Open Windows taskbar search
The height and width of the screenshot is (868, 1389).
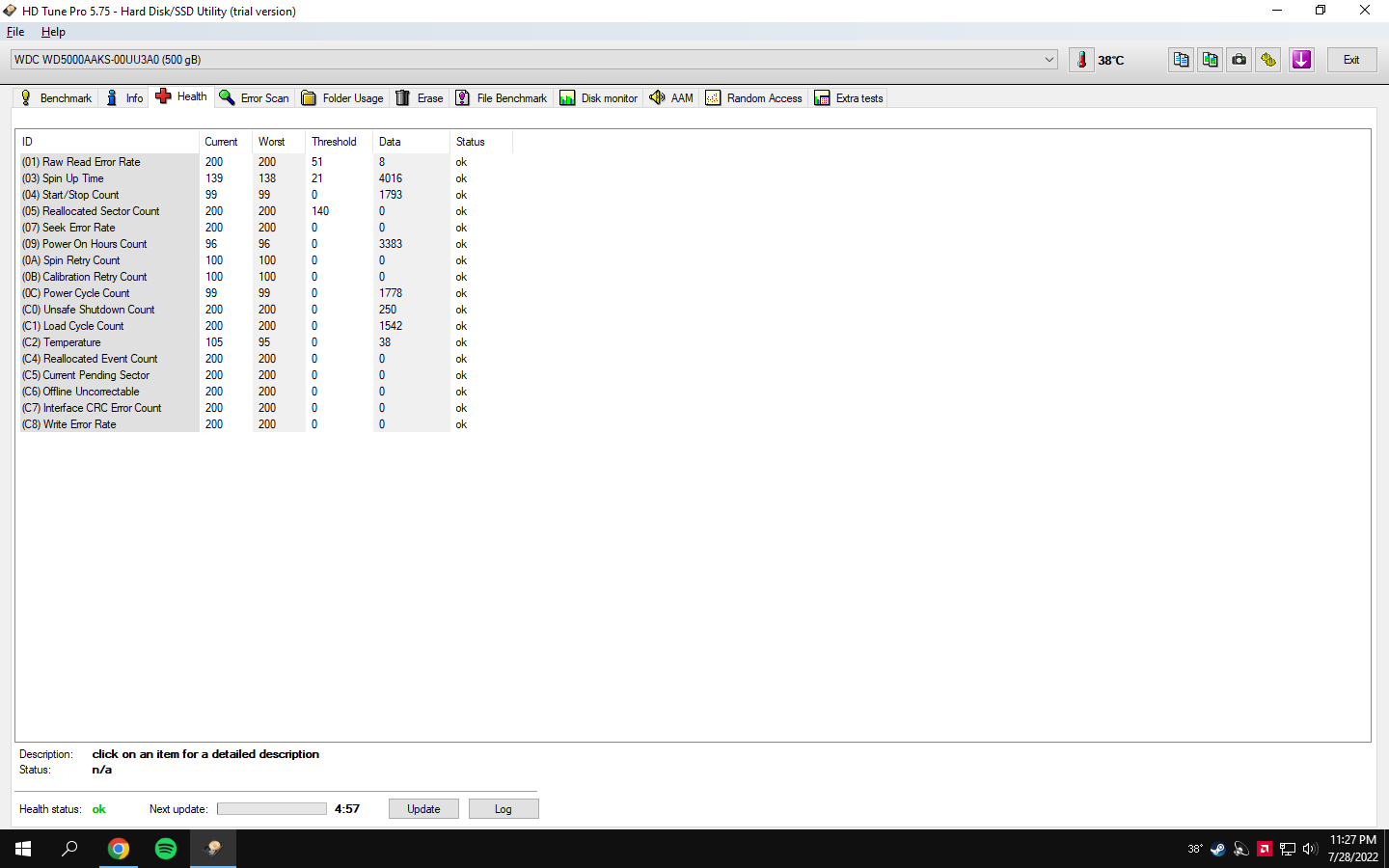tap(69, 849)
